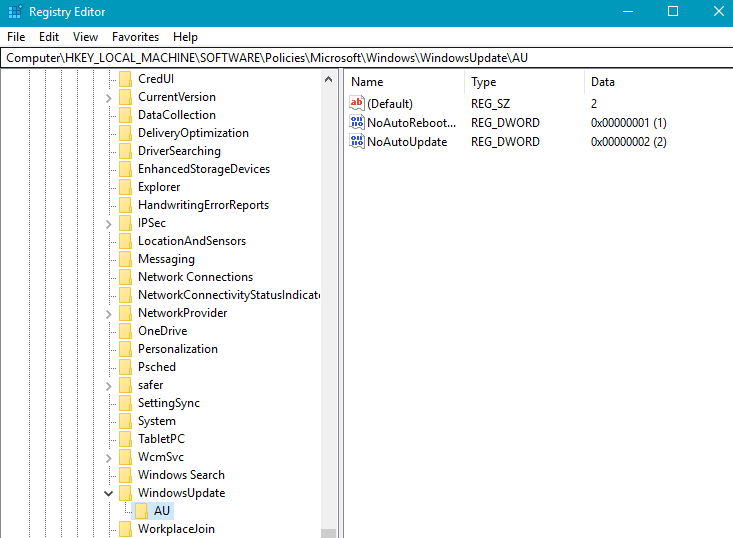Screen dimensions: 733x538
Task: Click the (Default) string value icon
Action: [357, 103]
